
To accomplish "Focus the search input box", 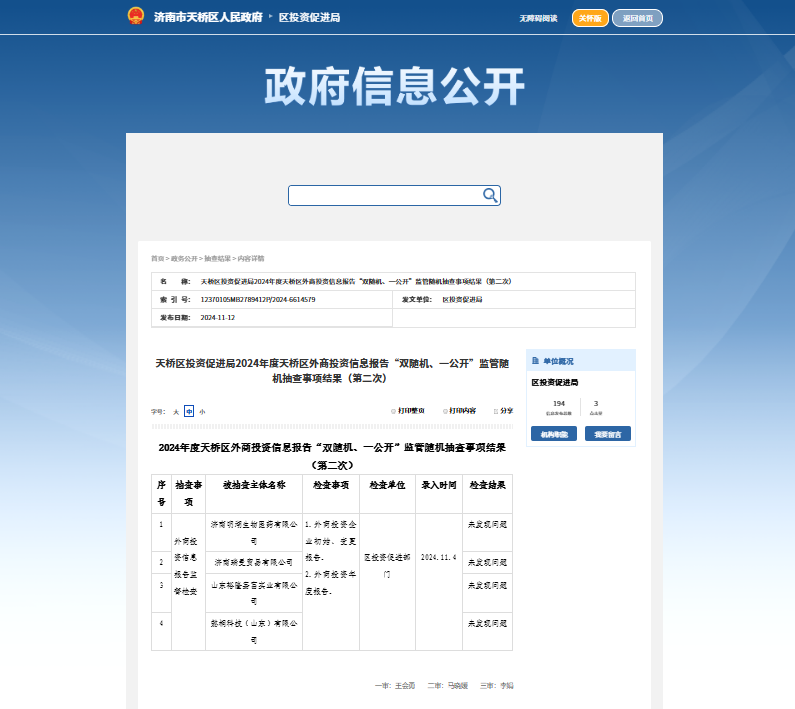I will coord(385,195).
